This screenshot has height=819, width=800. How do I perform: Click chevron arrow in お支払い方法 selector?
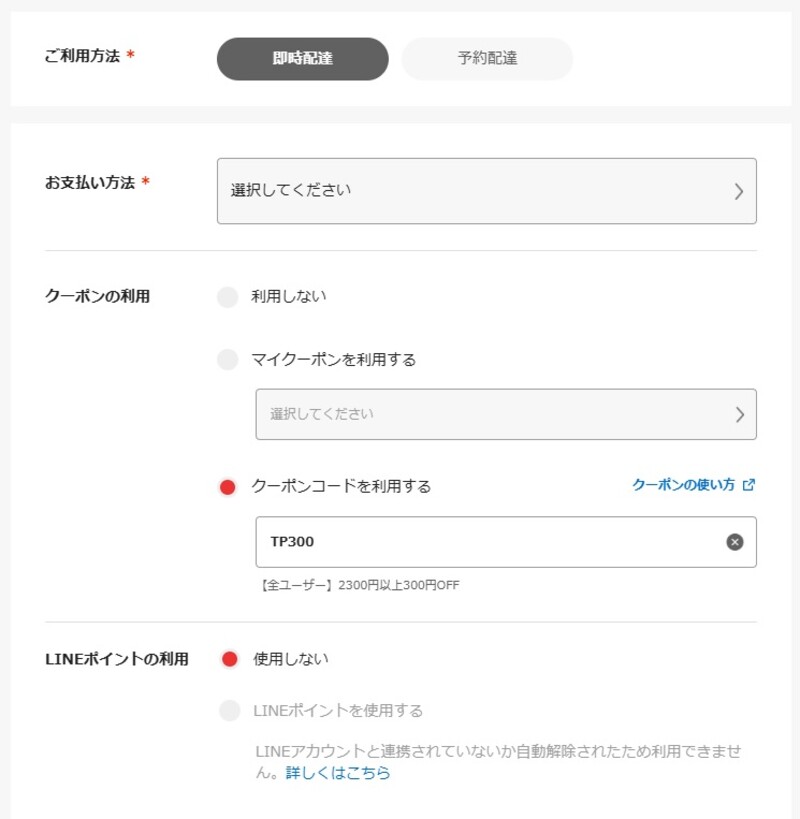pos(738,191)
